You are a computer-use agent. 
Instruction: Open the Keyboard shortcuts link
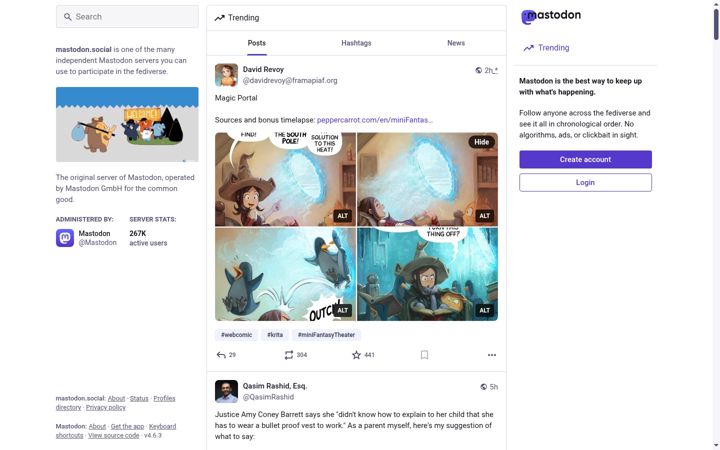coord(163,427)
